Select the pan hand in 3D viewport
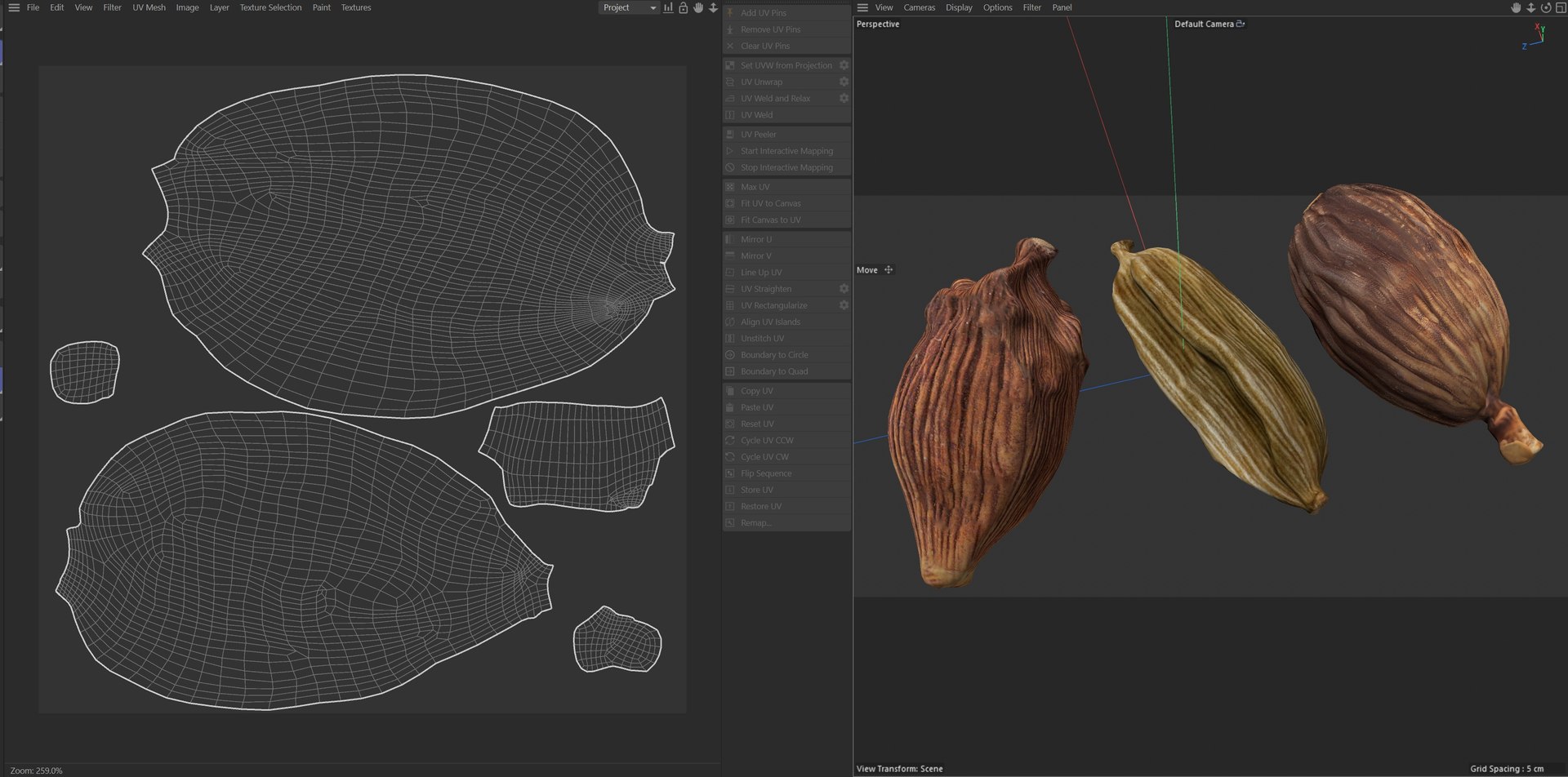The image size is (1568, 777). coord(1516,7)
